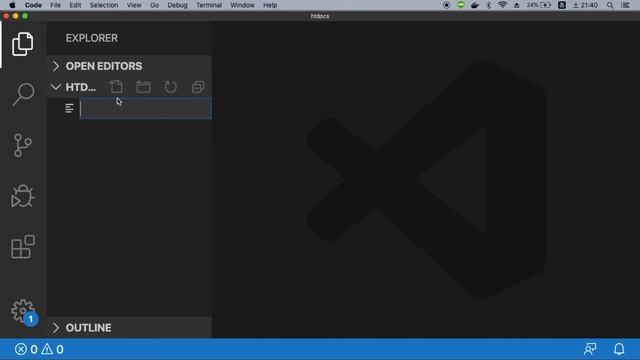The width and height of the screenshot is (640, 360).
Task: Open the Help menu
Action: point(270,5)
